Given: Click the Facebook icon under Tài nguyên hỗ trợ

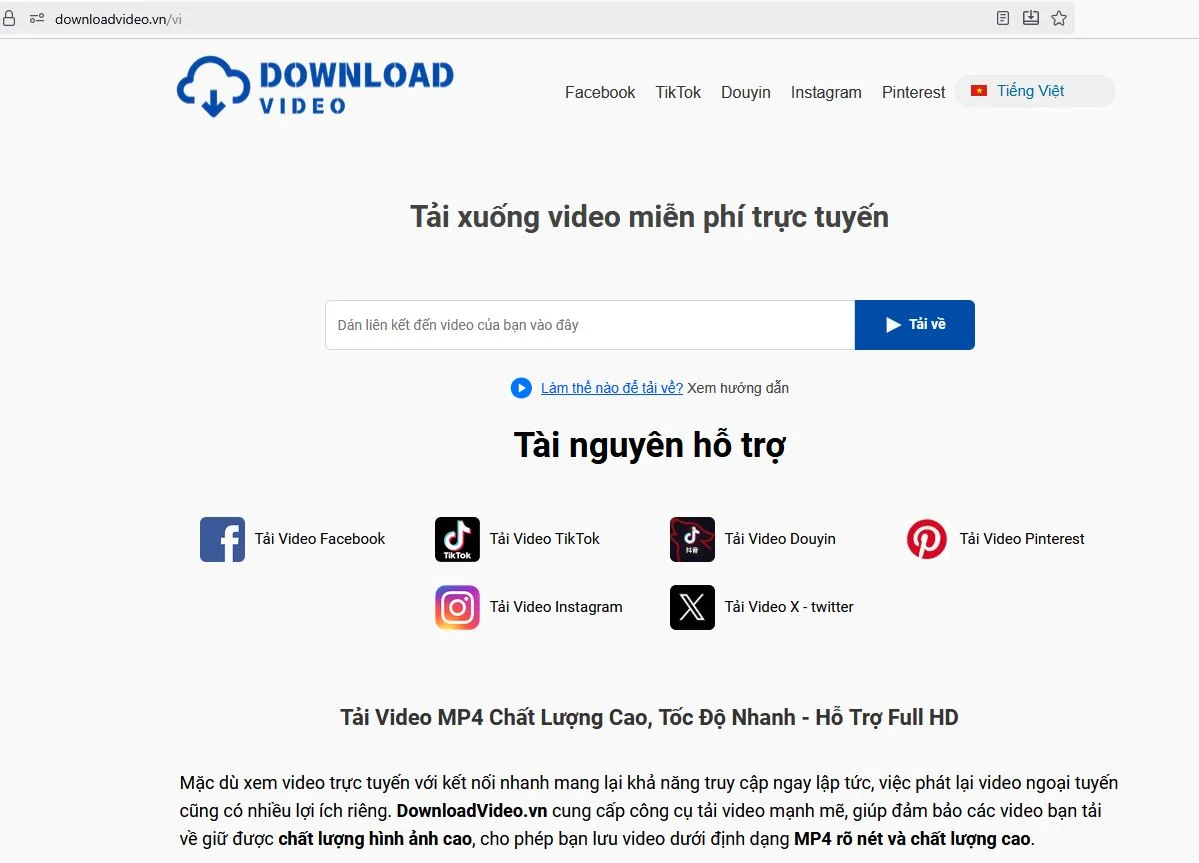Looking at the screenshot, I should tap(222, 538).
